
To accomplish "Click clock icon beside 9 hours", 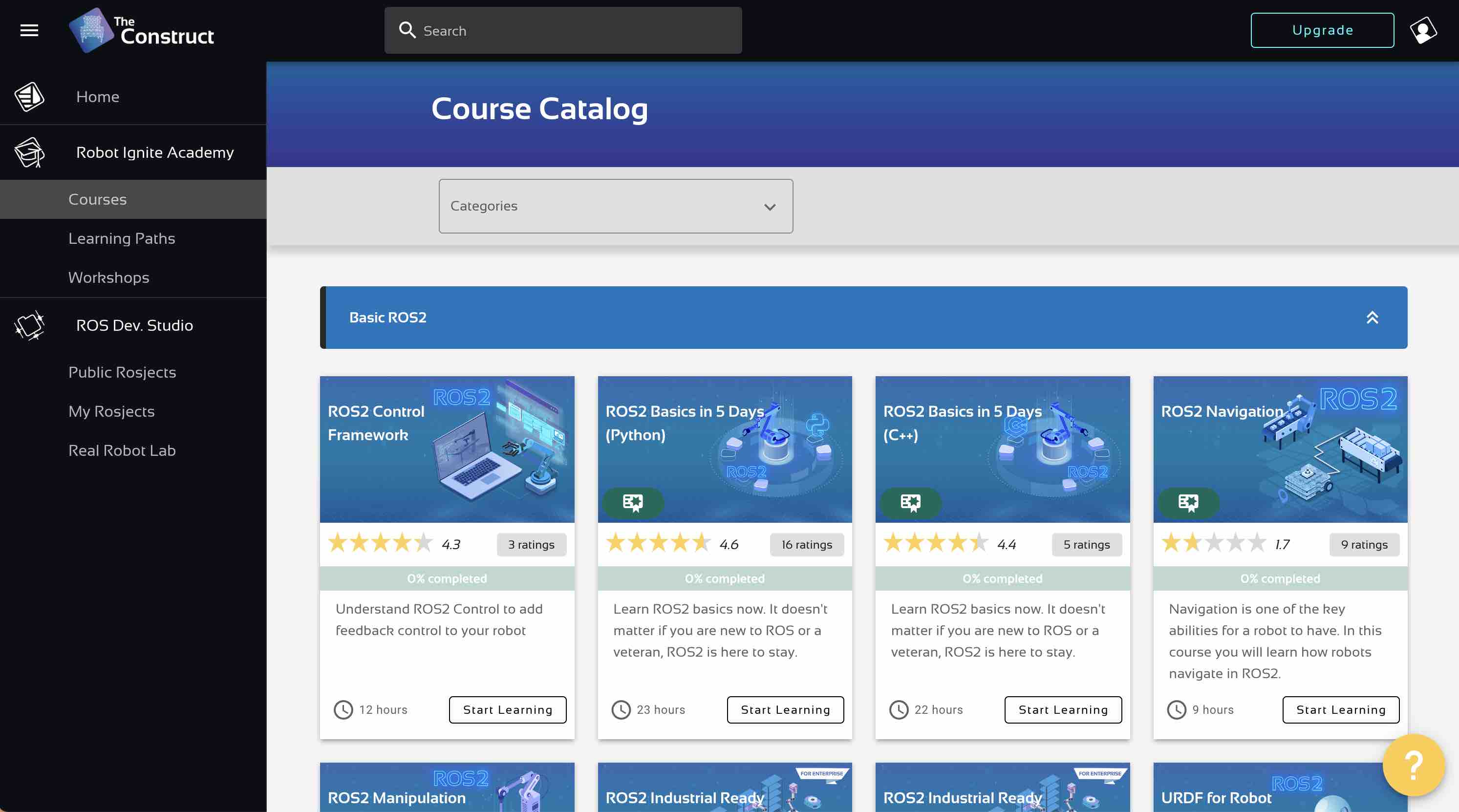I will tap(1177, 710).
